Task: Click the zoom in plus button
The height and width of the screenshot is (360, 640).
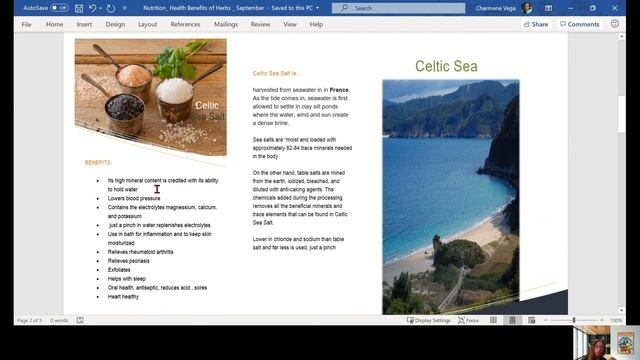Action: 602,320
